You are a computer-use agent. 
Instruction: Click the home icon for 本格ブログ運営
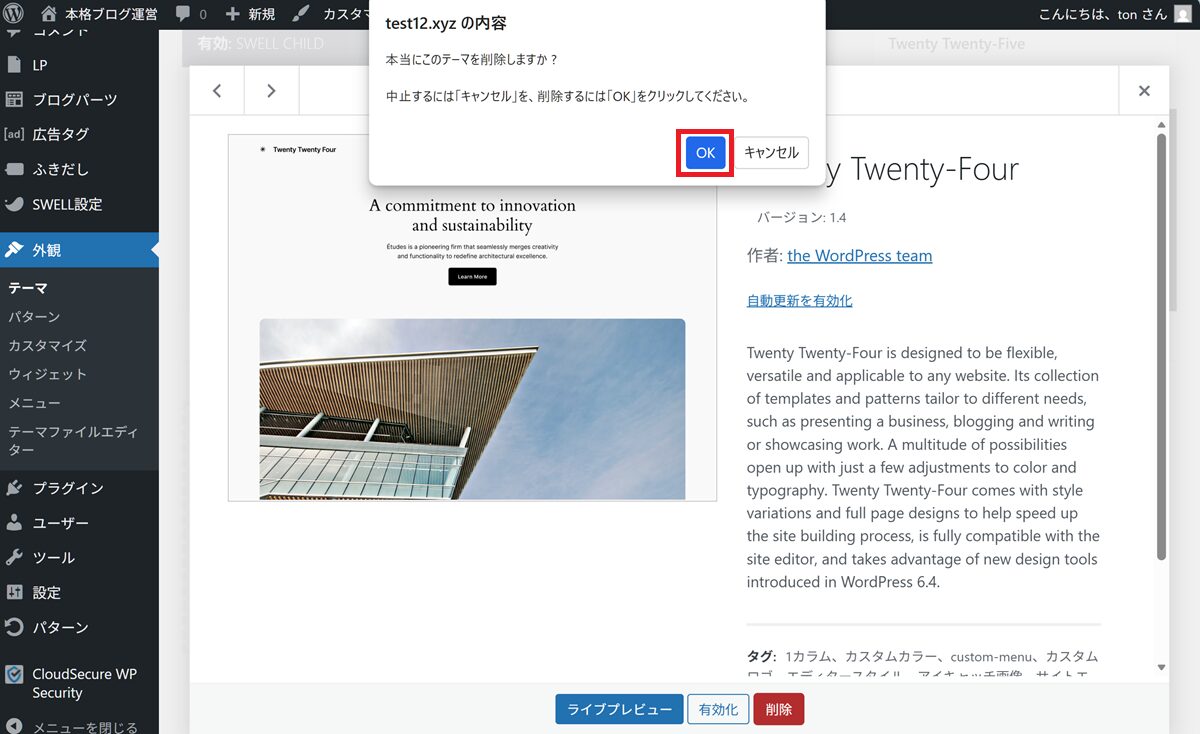tap(49, 14)
